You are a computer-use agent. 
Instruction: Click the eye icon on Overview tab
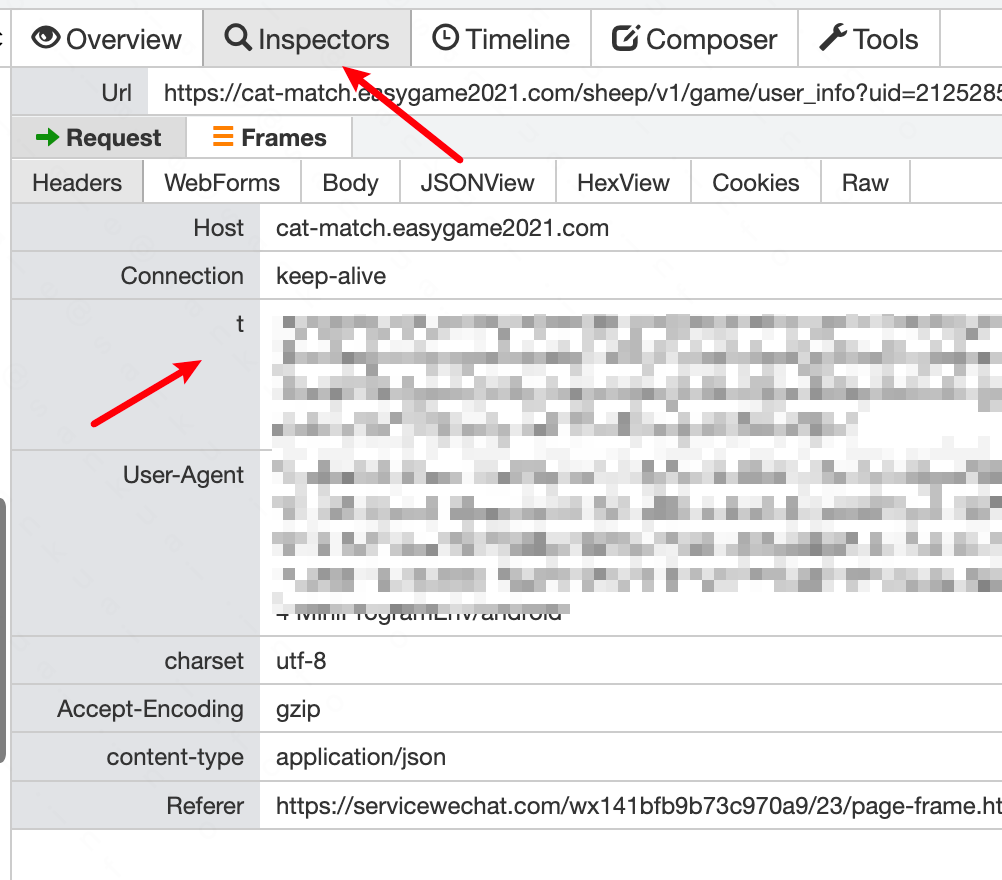click(x=45, y=38)
